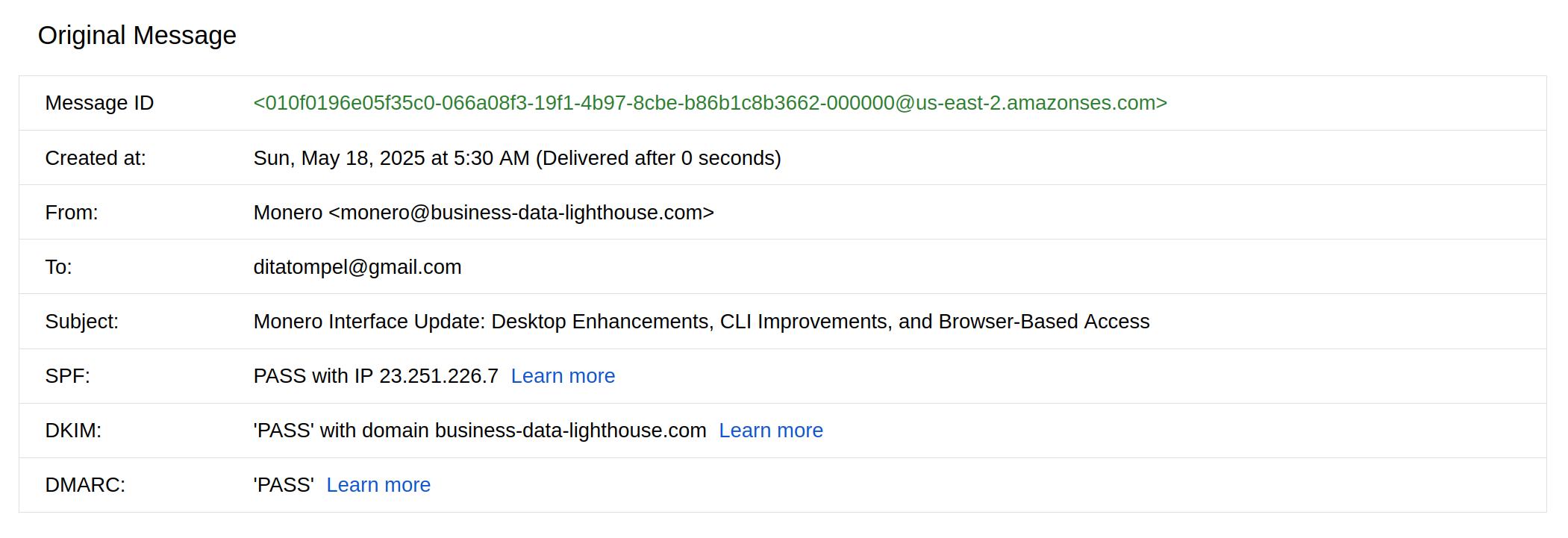This screenshot has width=1568, height=538.
Task: Click the DKIM PASS domain text
Action: [x=480, y=431]
